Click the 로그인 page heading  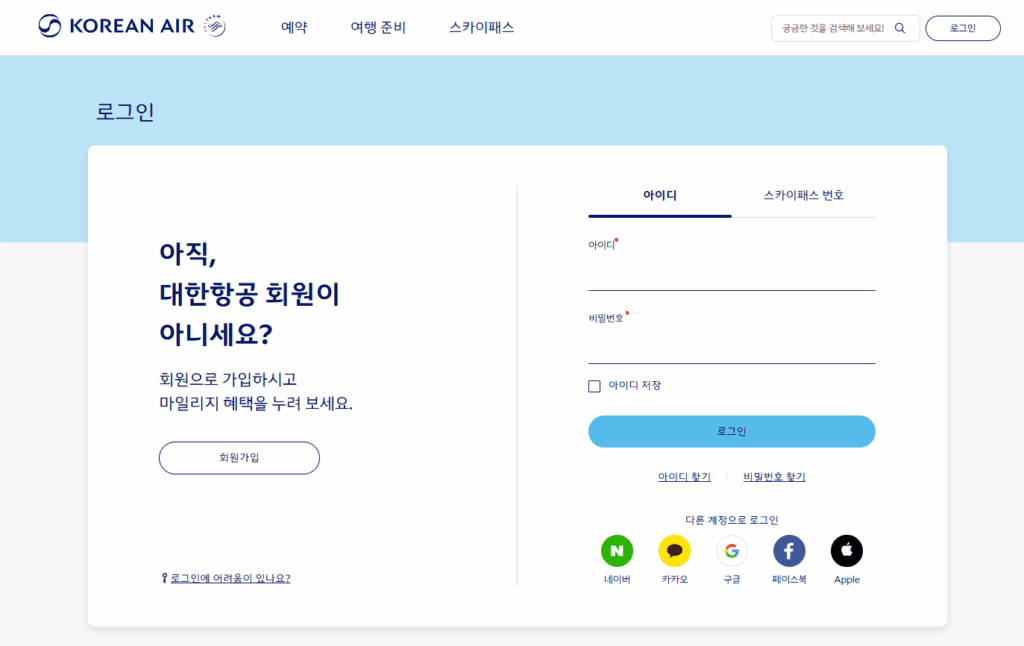(x=125, y=112)
